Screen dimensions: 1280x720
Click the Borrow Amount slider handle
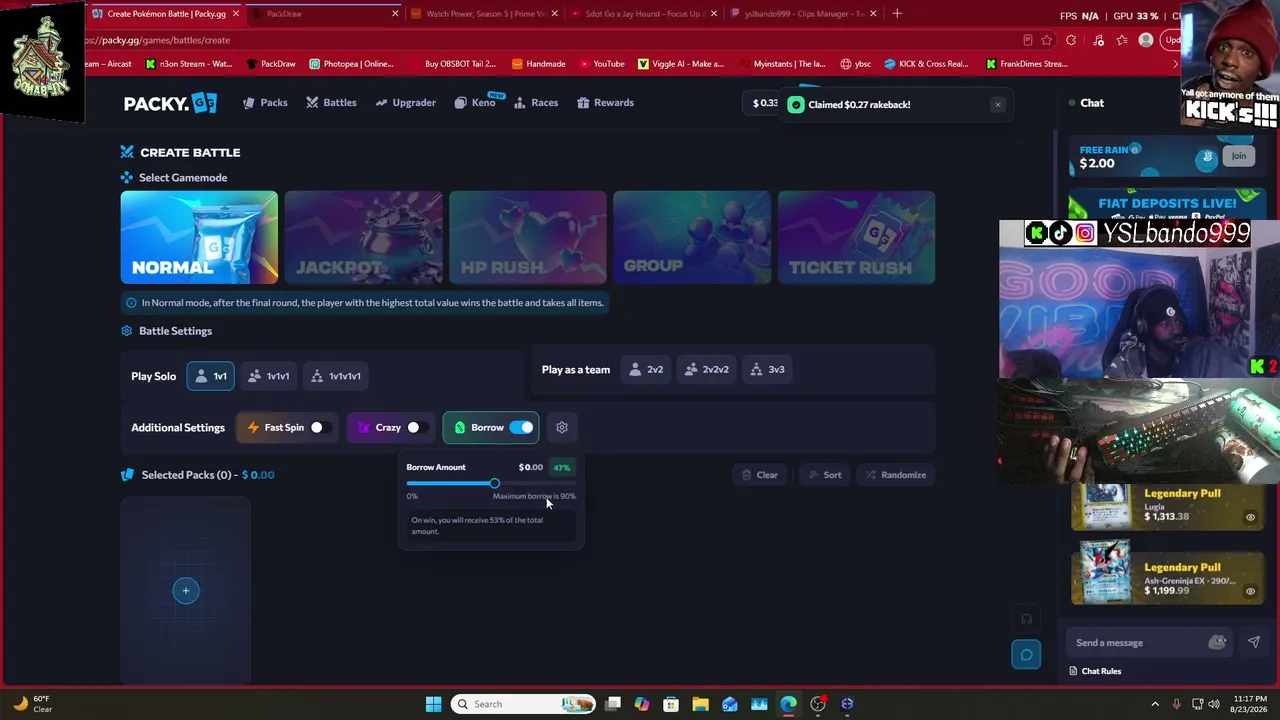pyautogui.click(x=494, y=484)
